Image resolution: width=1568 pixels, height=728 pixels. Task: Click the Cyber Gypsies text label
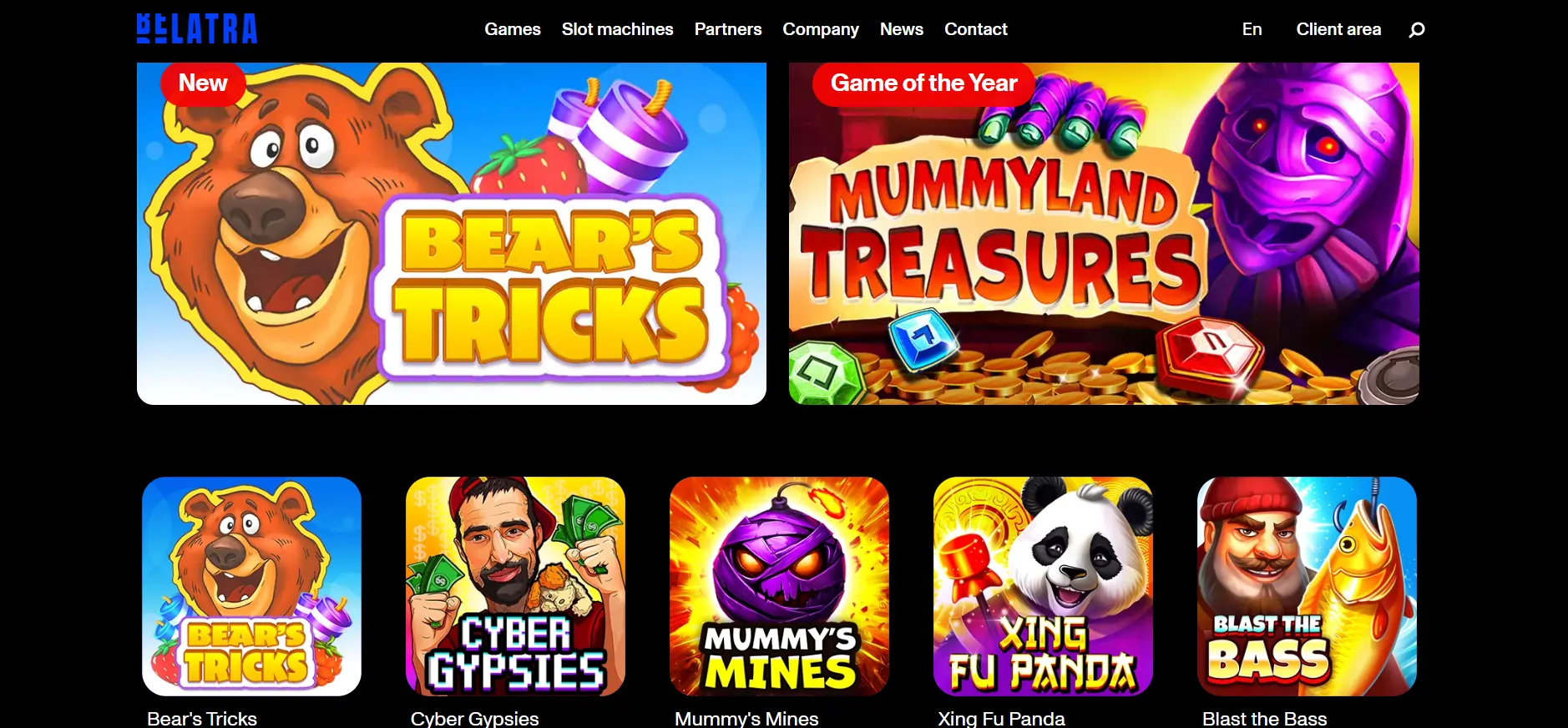474,718
